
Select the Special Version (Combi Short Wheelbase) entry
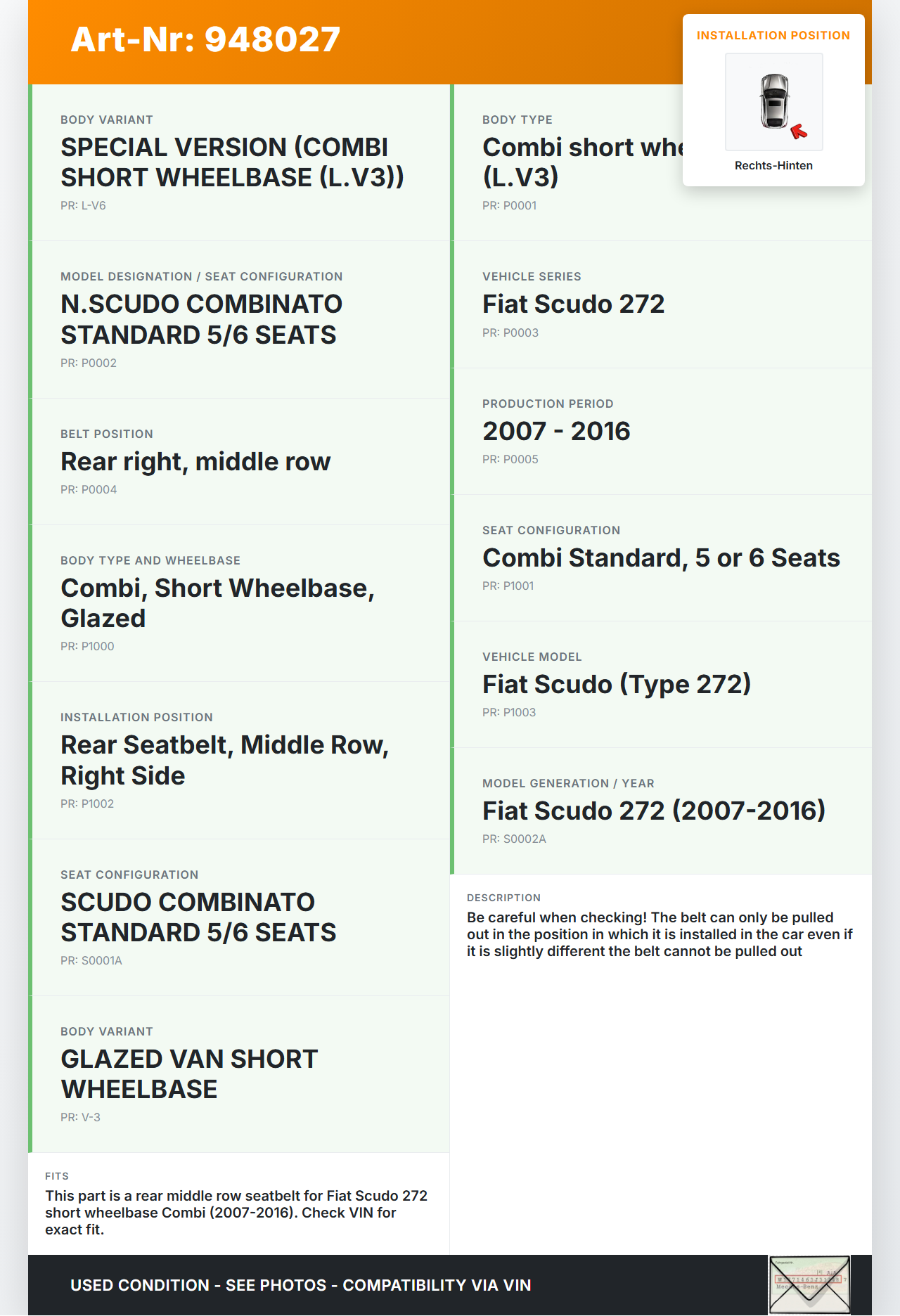pyautogui.click(x=232, y=162)
